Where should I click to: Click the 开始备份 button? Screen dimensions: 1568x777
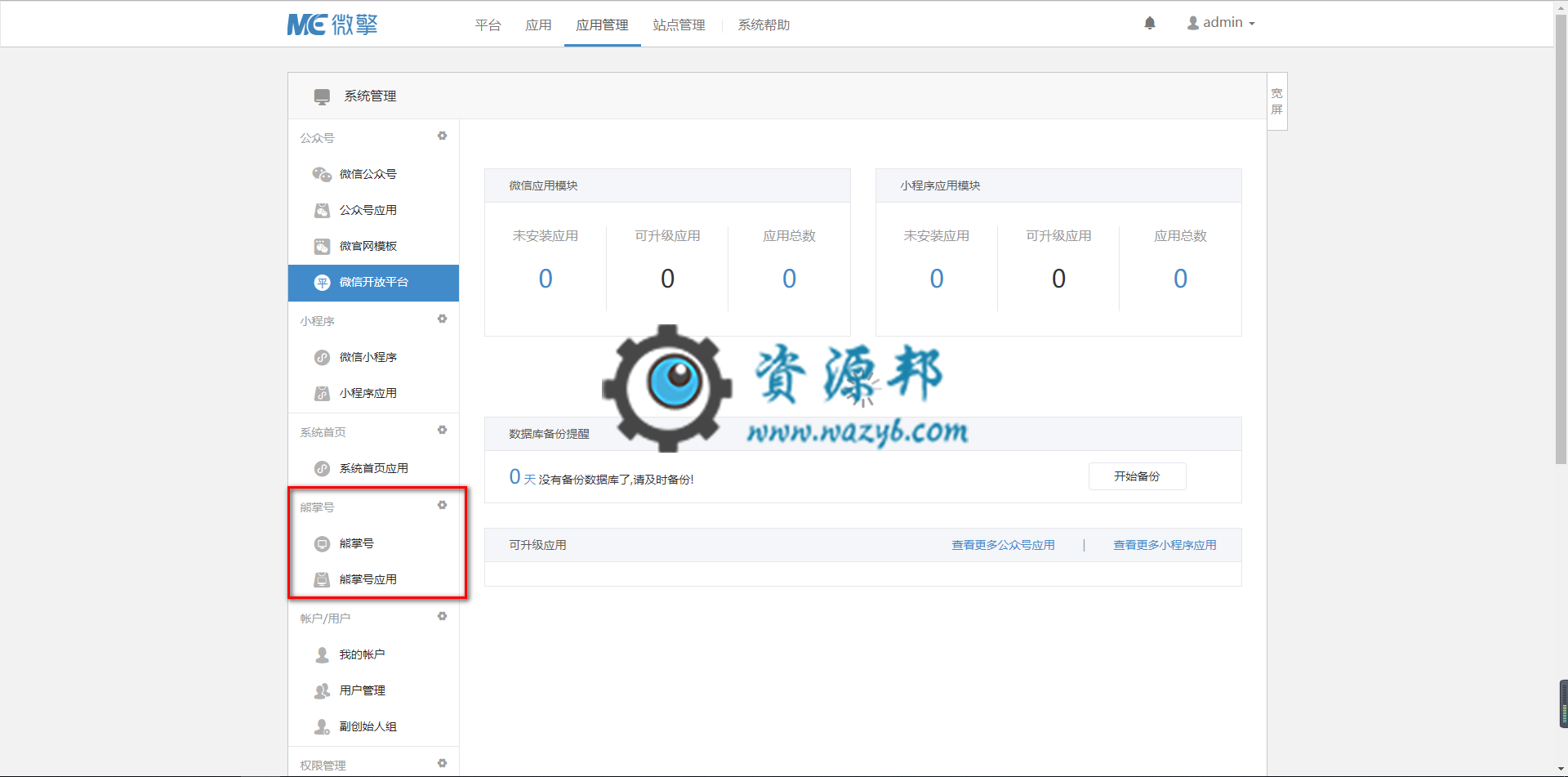pyautogui.click(x=1137, y=476)
